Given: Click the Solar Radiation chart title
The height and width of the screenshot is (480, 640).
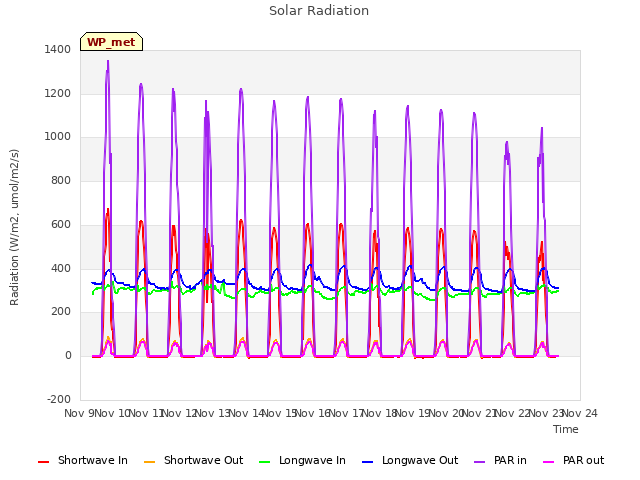Looking at the screenshot, I should click(319, 11).
